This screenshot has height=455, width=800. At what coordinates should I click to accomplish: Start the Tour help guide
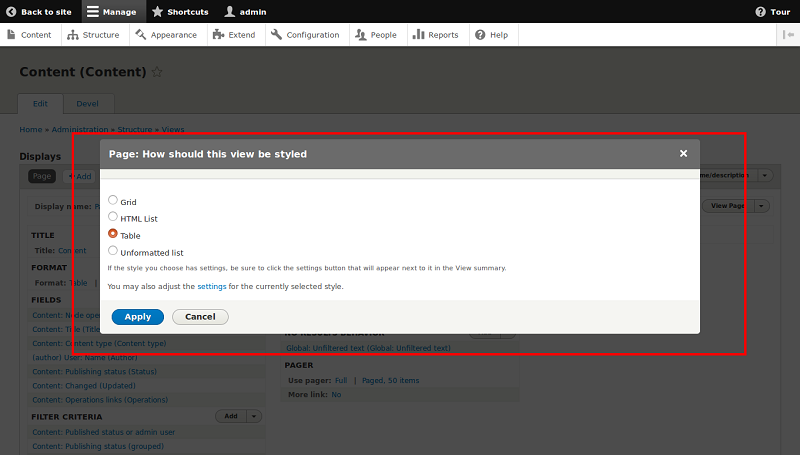(x=774, y=11)
